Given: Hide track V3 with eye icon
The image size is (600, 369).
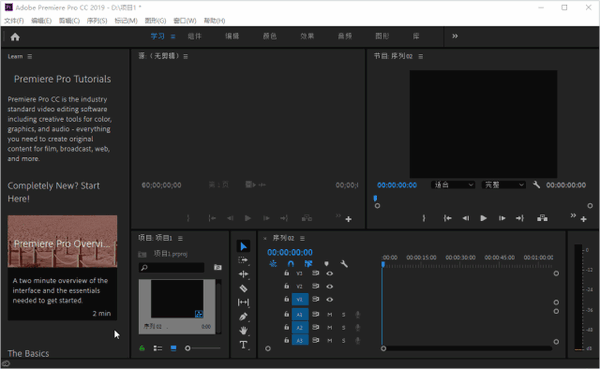Looking at the screenshot, I should (x=329, y=273).
